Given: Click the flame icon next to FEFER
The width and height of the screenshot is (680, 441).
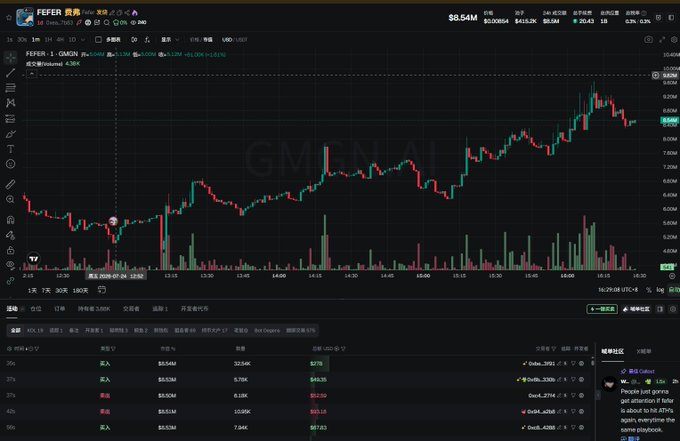Looking at the screenshot, I should coord(135,13).
